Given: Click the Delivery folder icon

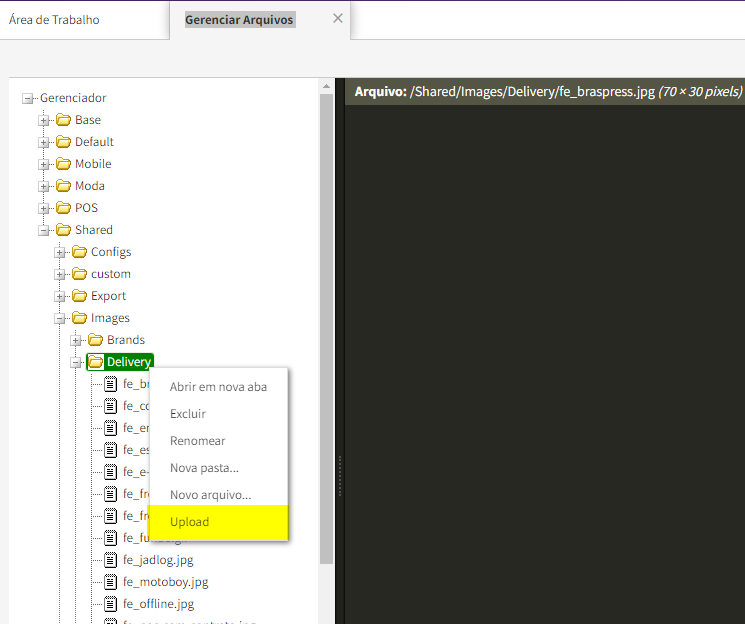Looking at the screenshot, I should pos(96,362).
